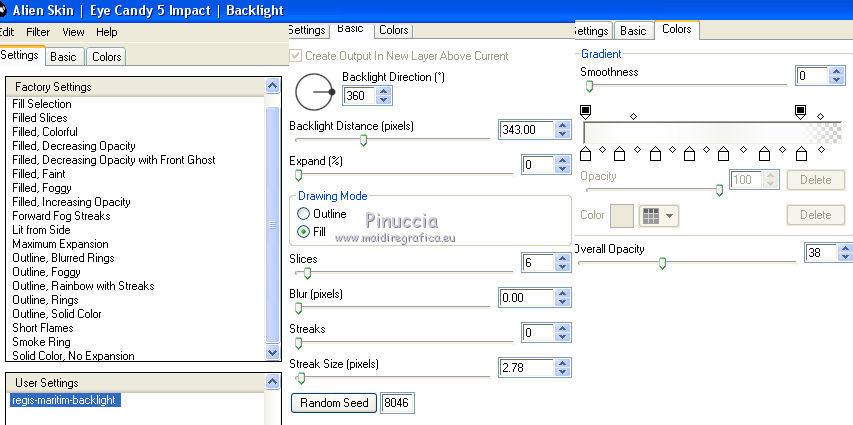Open the Colors tab in Basic panel

coord(394,30)
